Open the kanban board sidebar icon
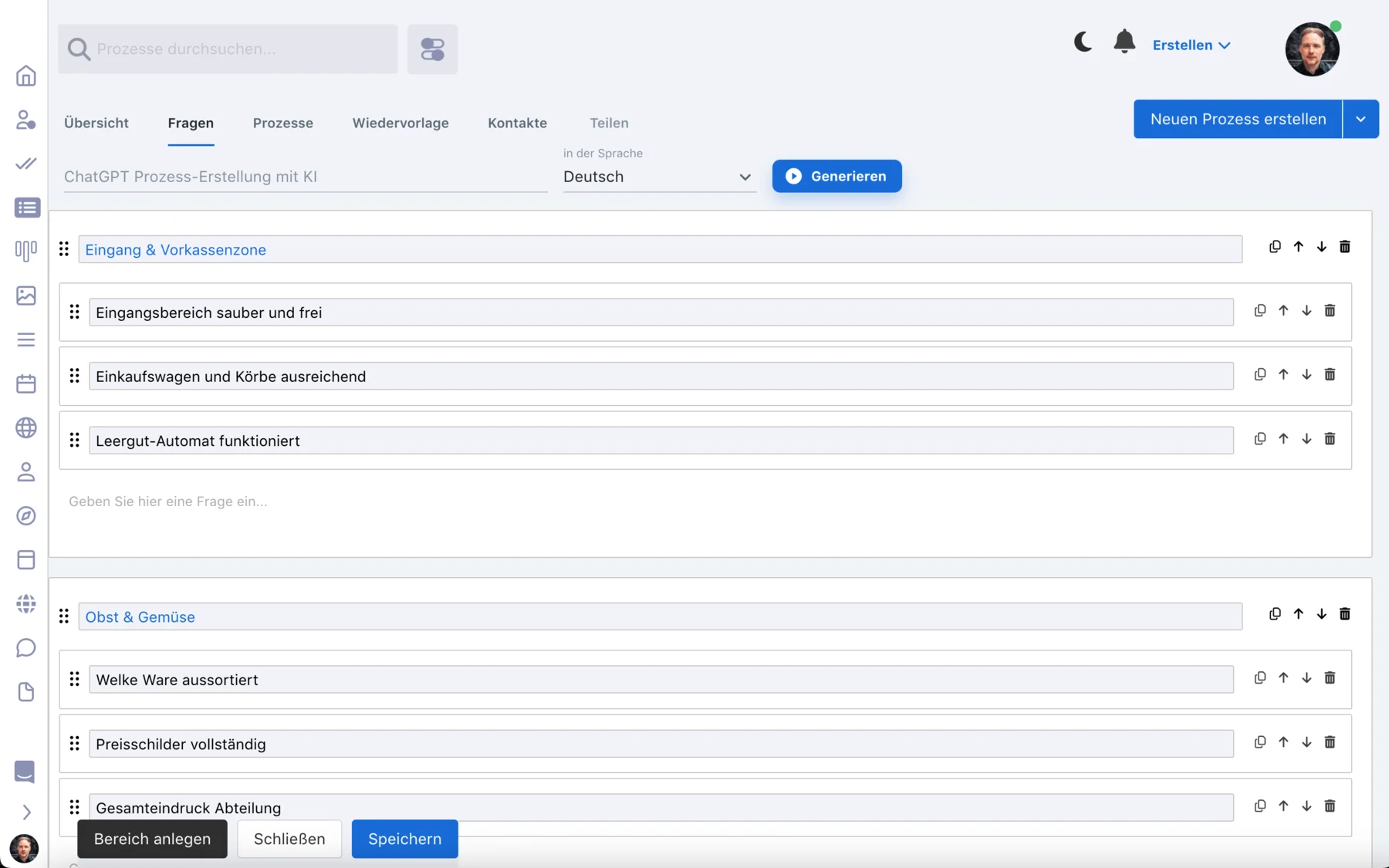This screenshot has height=868, width=1389. (x=26, y=251)
